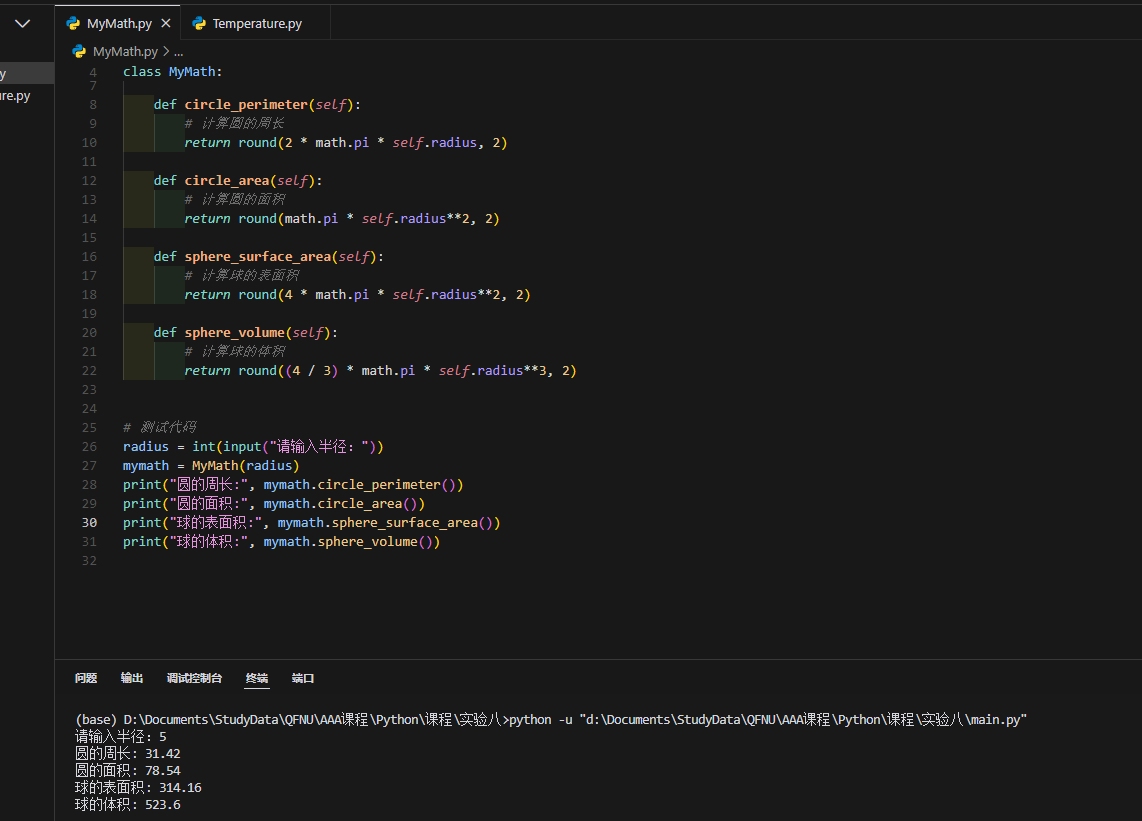The height and width of the screenshot is (821, 1142).
Task: Click the radius input assignment line
Action: pyautogui.click(x=253, y=447)
